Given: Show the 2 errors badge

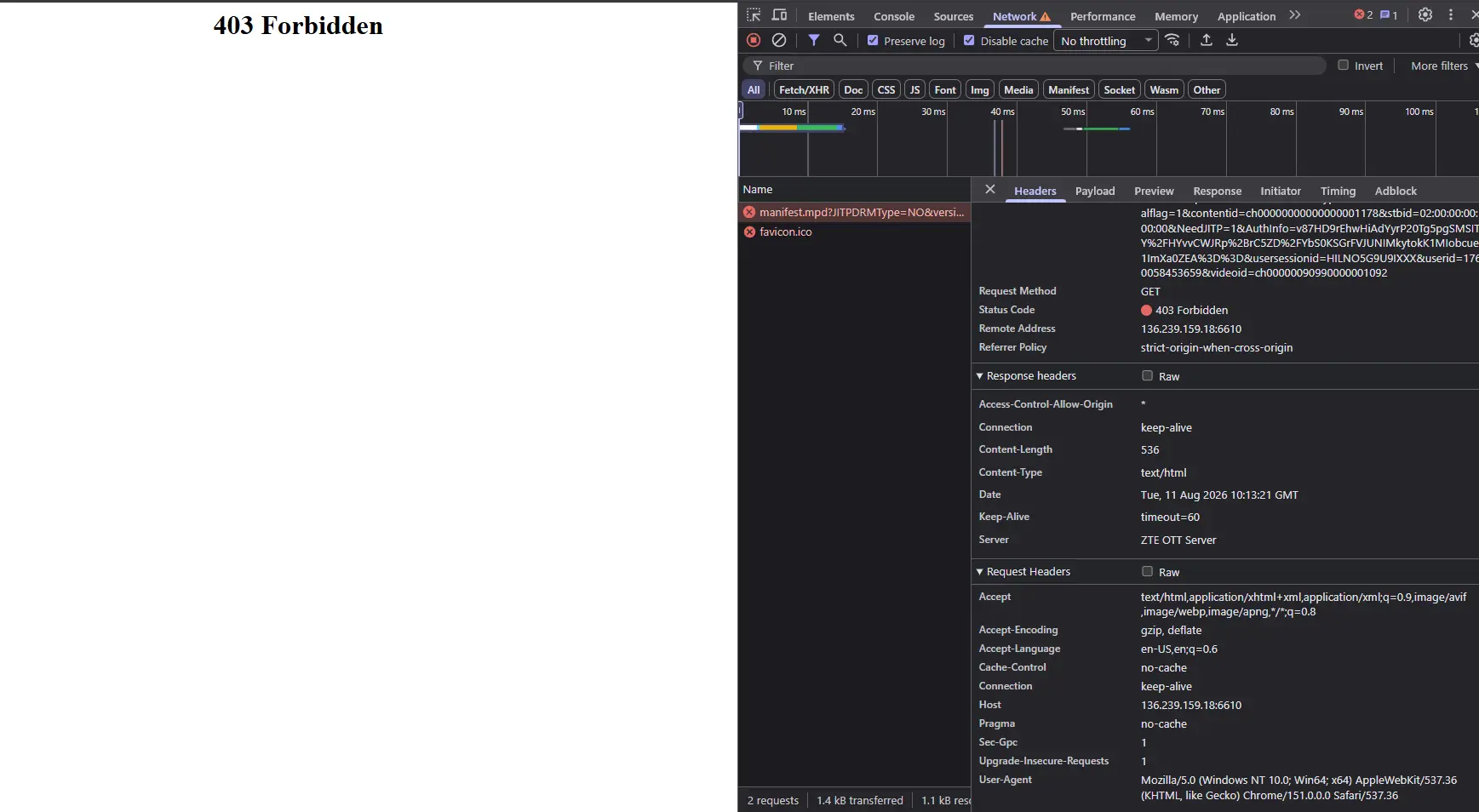Looking at the screenshot, I should pyautogui.click(x=1363, y=14).
